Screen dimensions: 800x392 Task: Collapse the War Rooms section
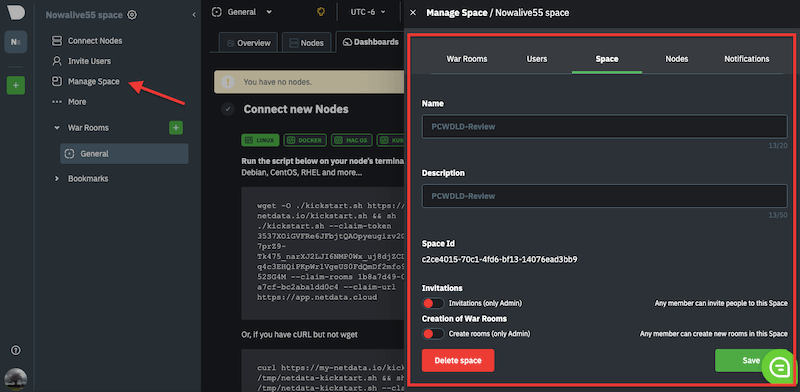tap(57, 128)
